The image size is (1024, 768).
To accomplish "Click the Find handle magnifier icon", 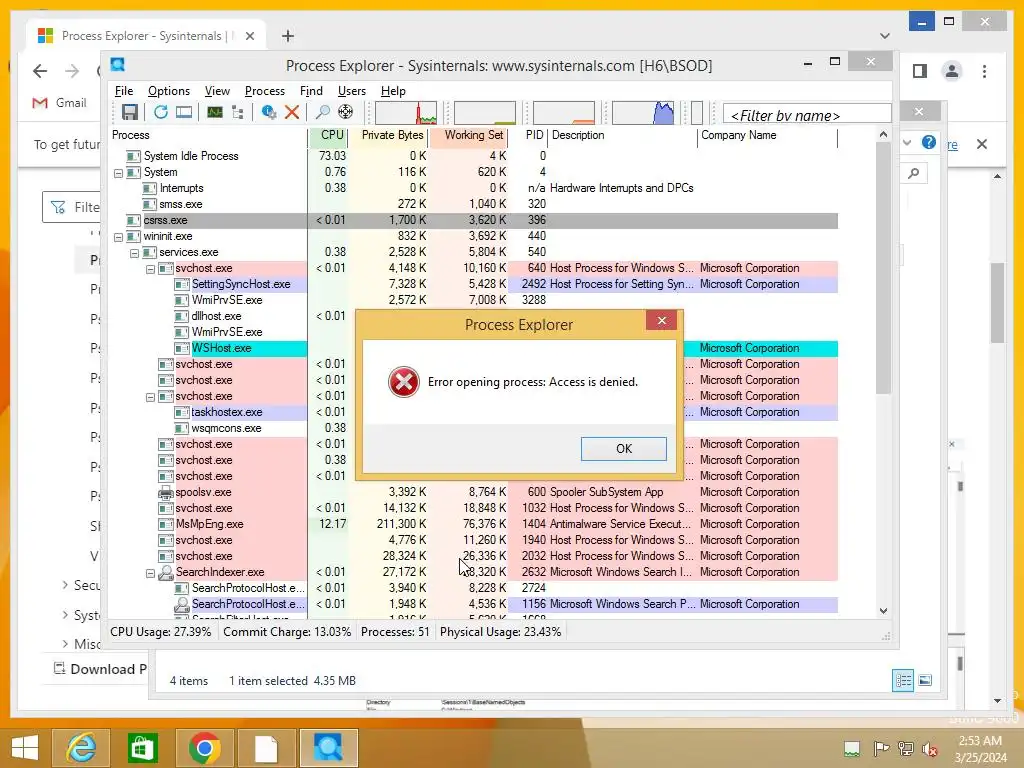I will pos(323,112).
